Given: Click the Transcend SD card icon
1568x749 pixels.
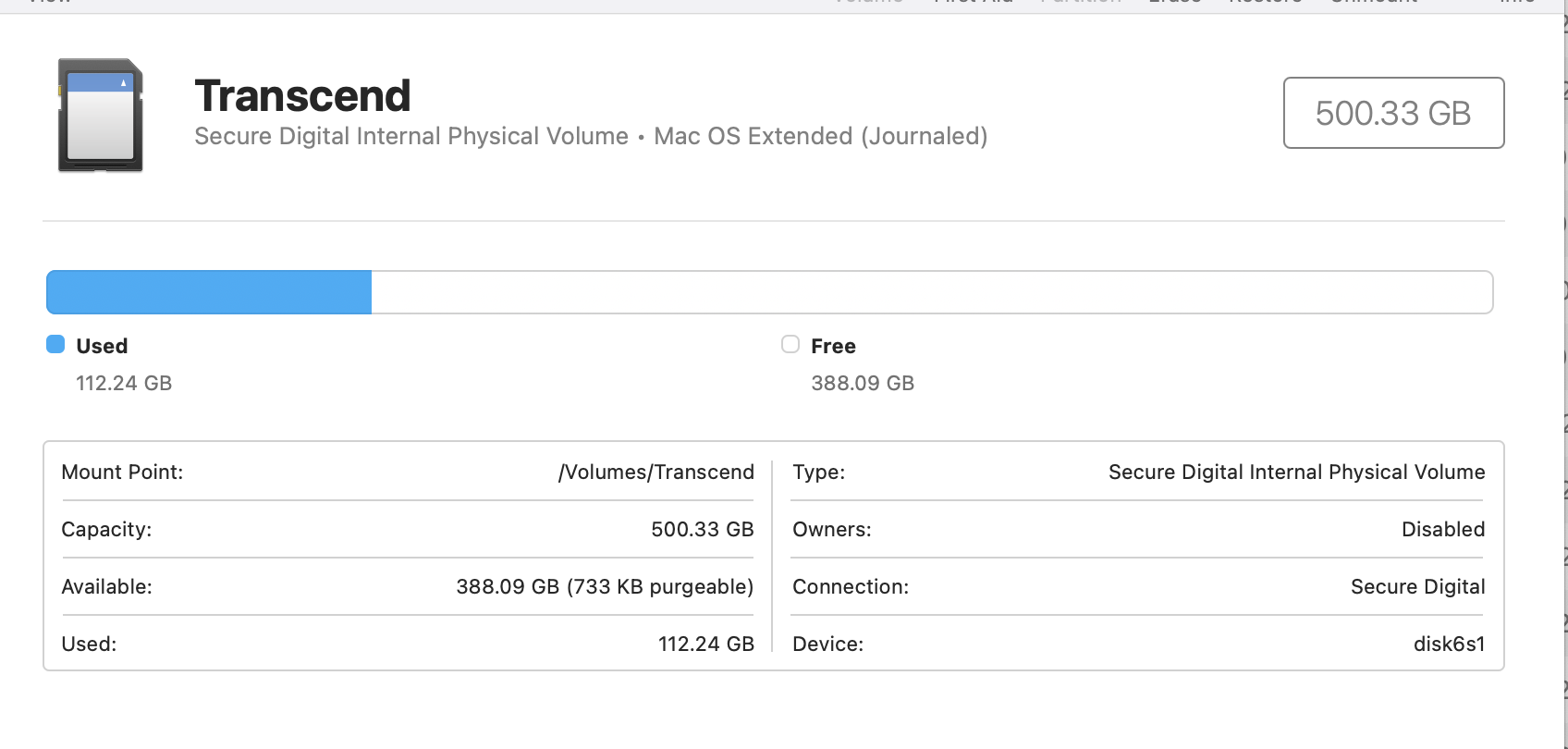Looking at the screenshot, I should (x=101, y=116).
